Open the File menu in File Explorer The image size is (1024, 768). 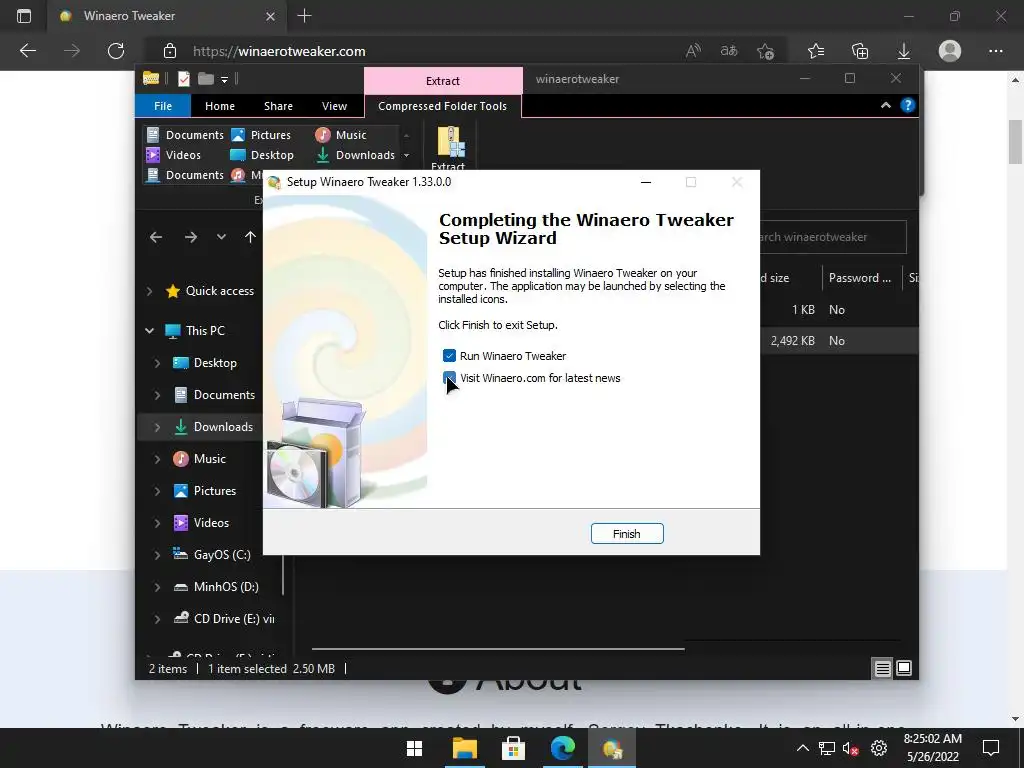(163, 106)
